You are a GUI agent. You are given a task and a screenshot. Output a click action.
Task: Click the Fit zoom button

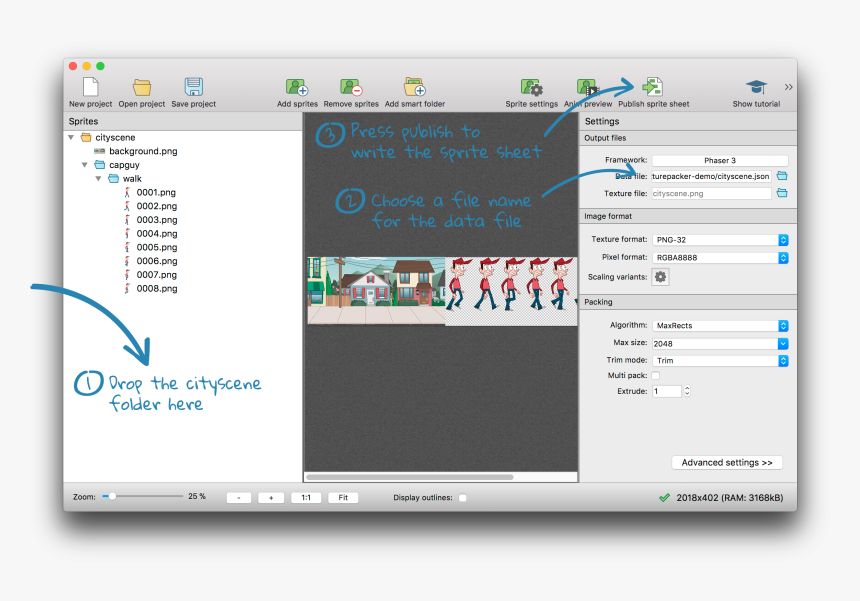pyautogui.click(x=343, y=497)
